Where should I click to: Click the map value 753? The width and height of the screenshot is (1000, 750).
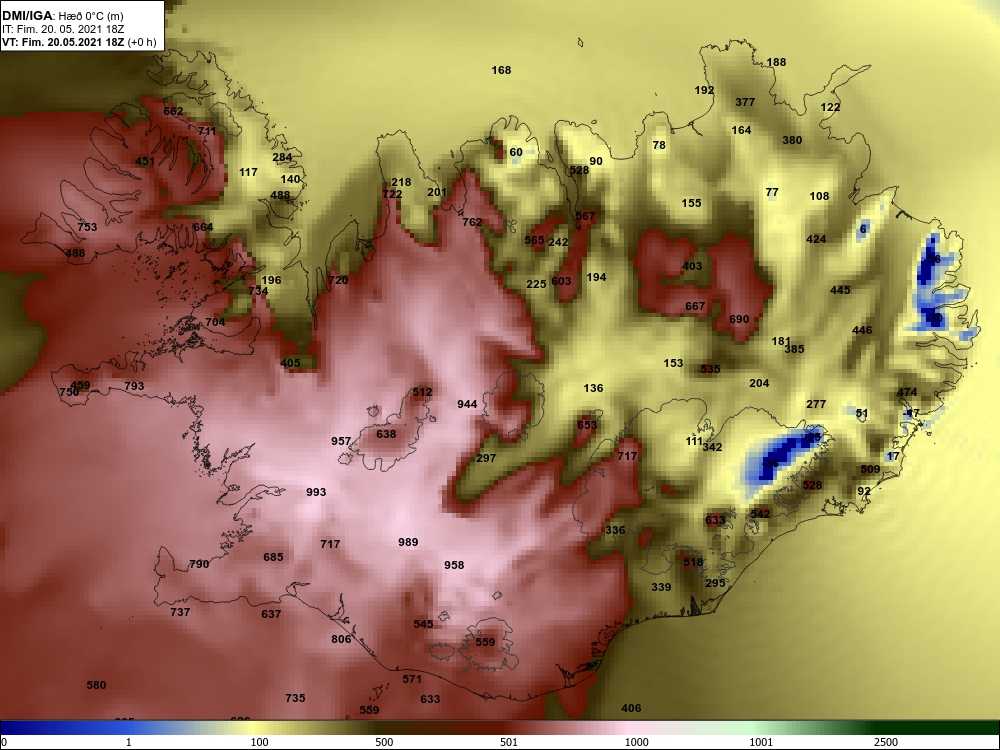(87, 227)
